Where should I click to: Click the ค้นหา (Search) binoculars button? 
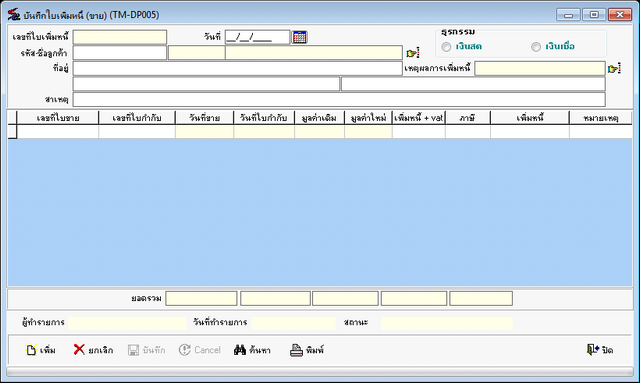click(x=252, y=350)
